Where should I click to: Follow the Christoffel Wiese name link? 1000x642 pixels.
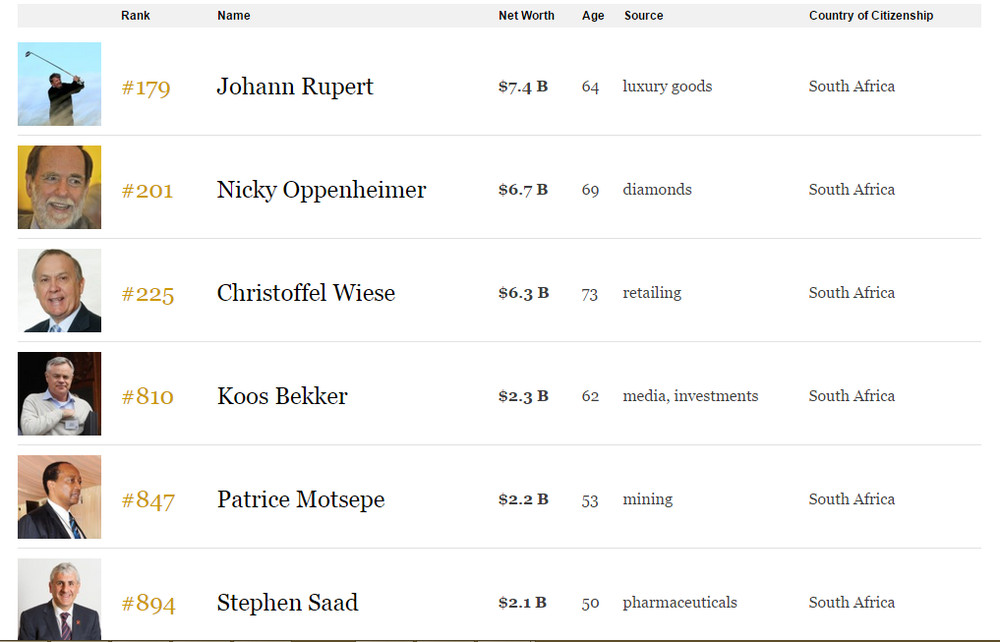(x=306, y=293)
